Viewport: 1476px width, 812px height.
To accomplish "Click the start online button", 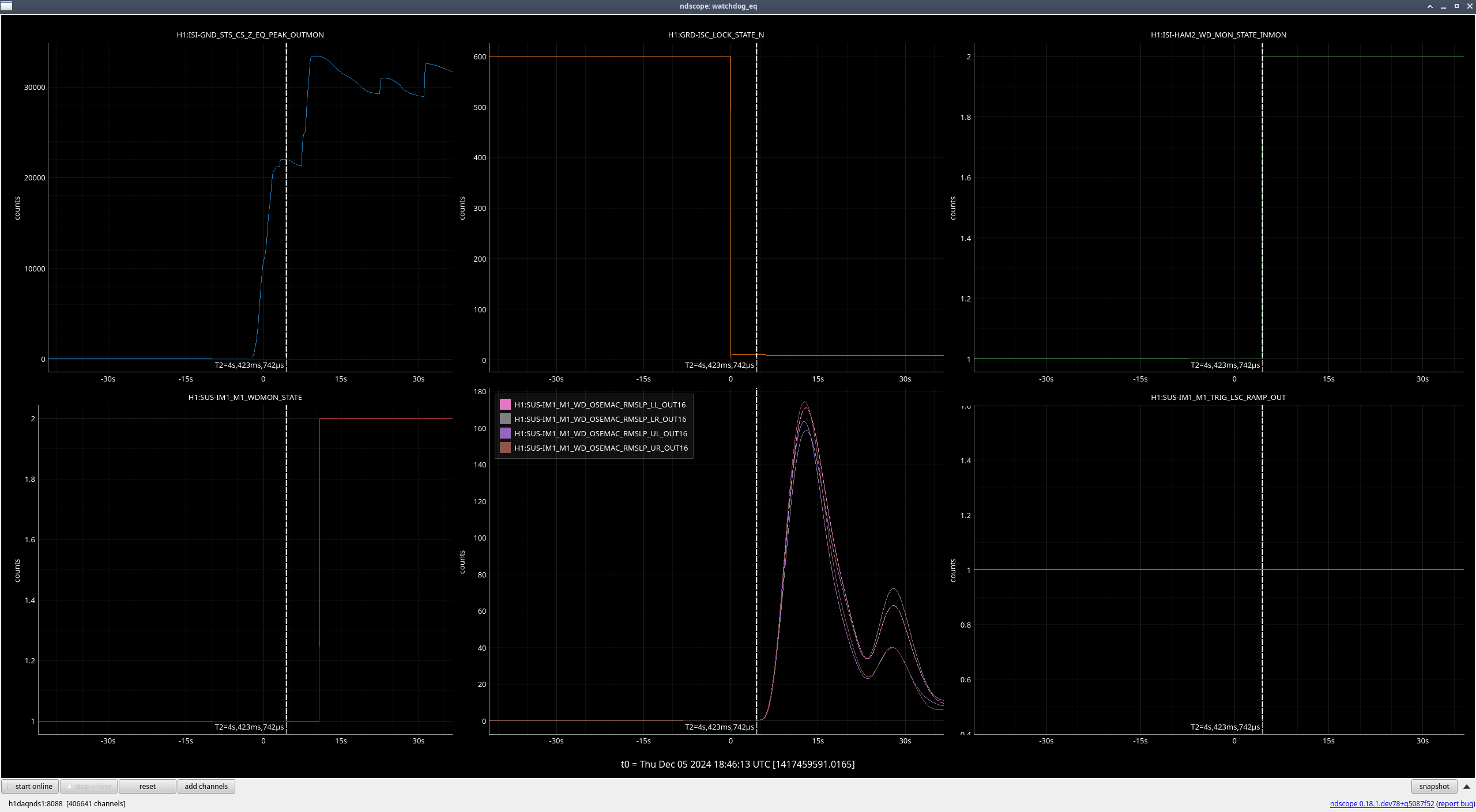I will 30,786.
